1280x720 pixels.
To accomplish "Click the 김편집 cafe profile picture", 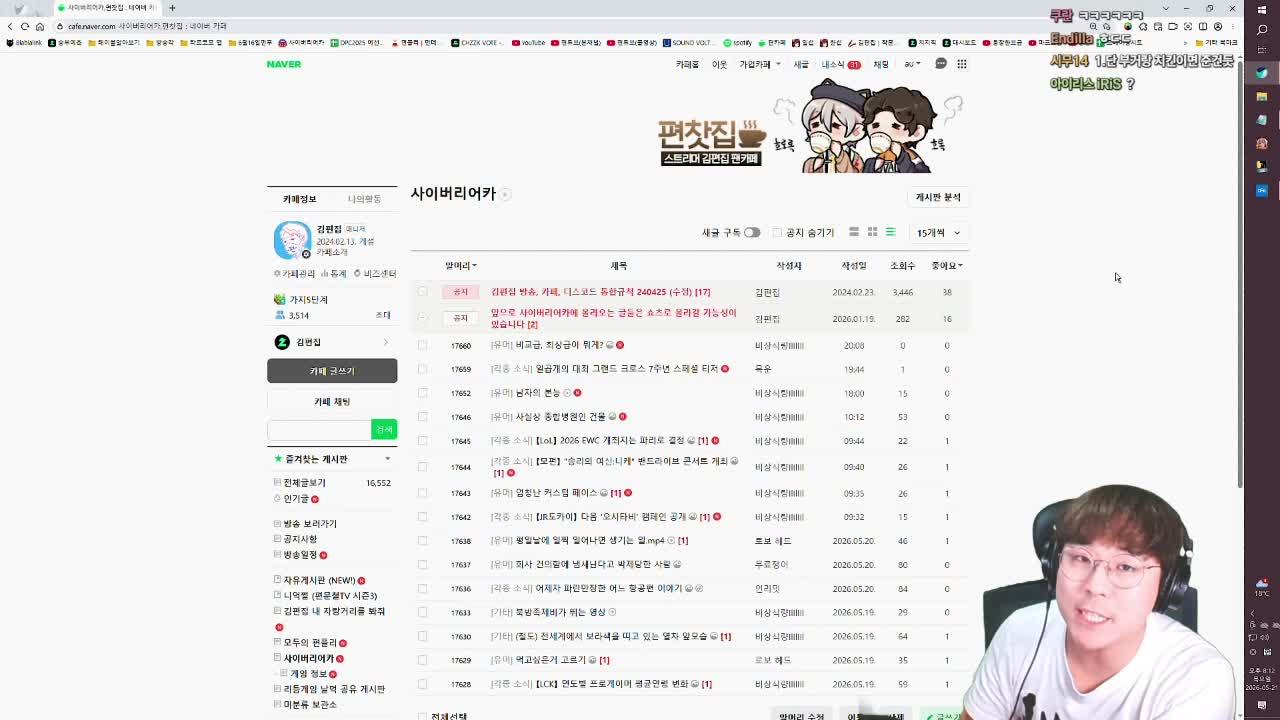I will 292,240.
